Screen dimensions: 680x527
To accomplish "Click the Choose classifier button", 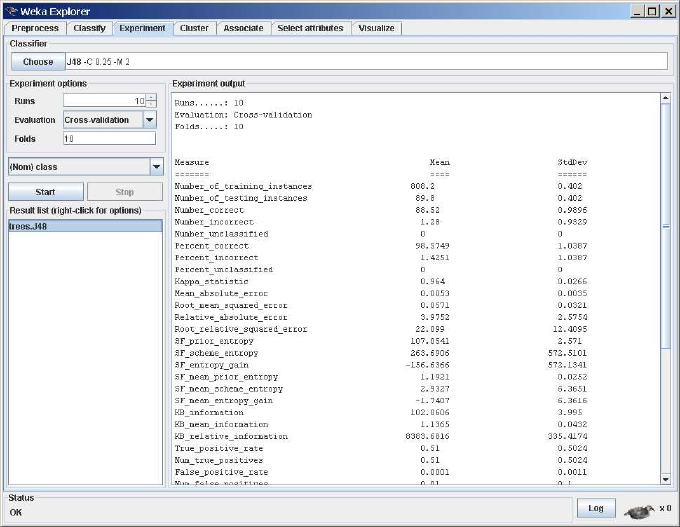I will pyautogui.click(x=38, y=62).
